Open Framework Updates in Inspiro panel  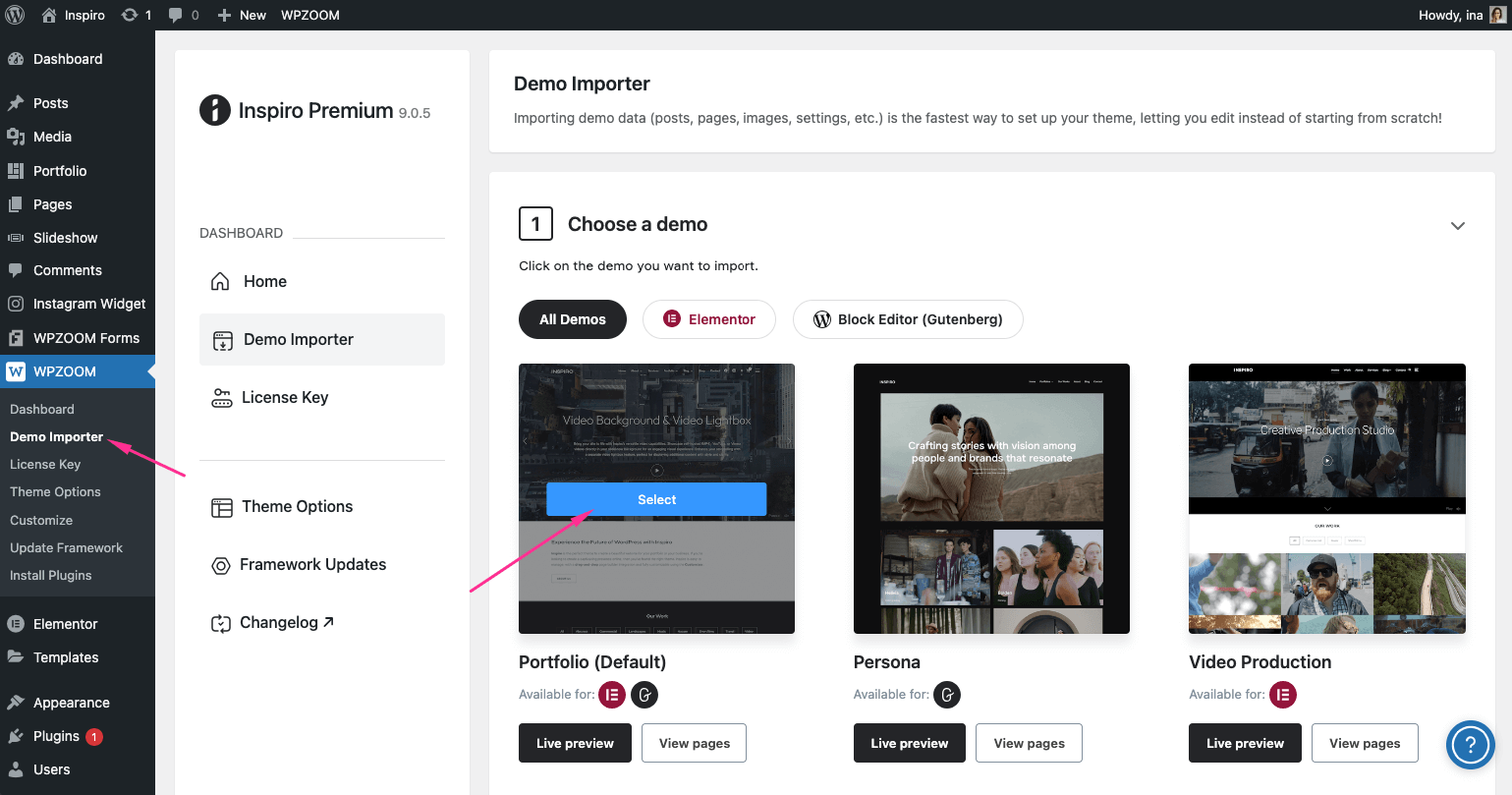(x=322, y=564)
